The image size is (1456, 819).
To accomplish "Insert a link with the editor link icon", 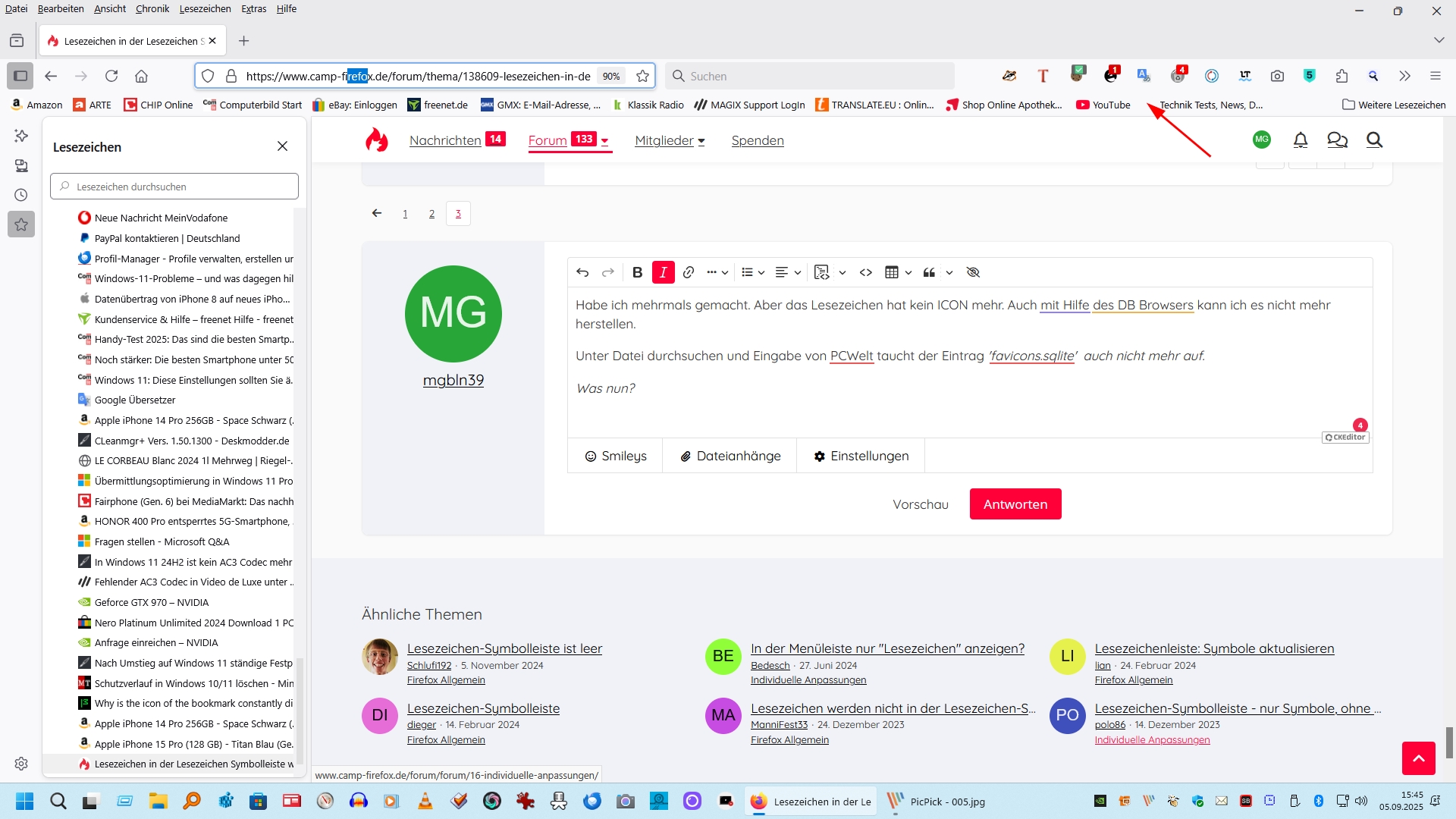I will click(x=689, y=272).
